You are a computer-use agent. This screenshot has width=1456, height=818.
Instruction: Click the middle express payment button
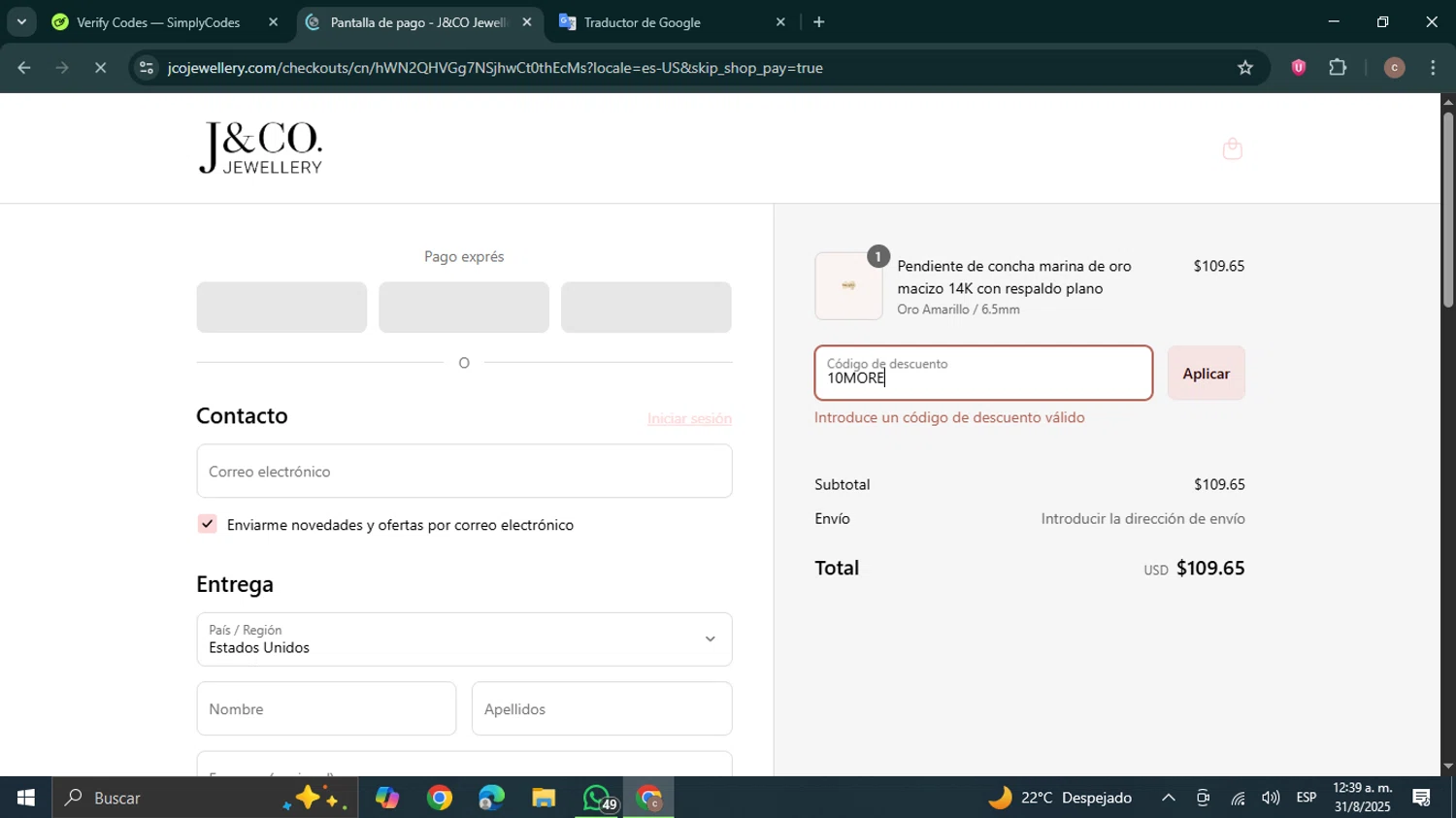pyautogui.click(x=464, y=308)
